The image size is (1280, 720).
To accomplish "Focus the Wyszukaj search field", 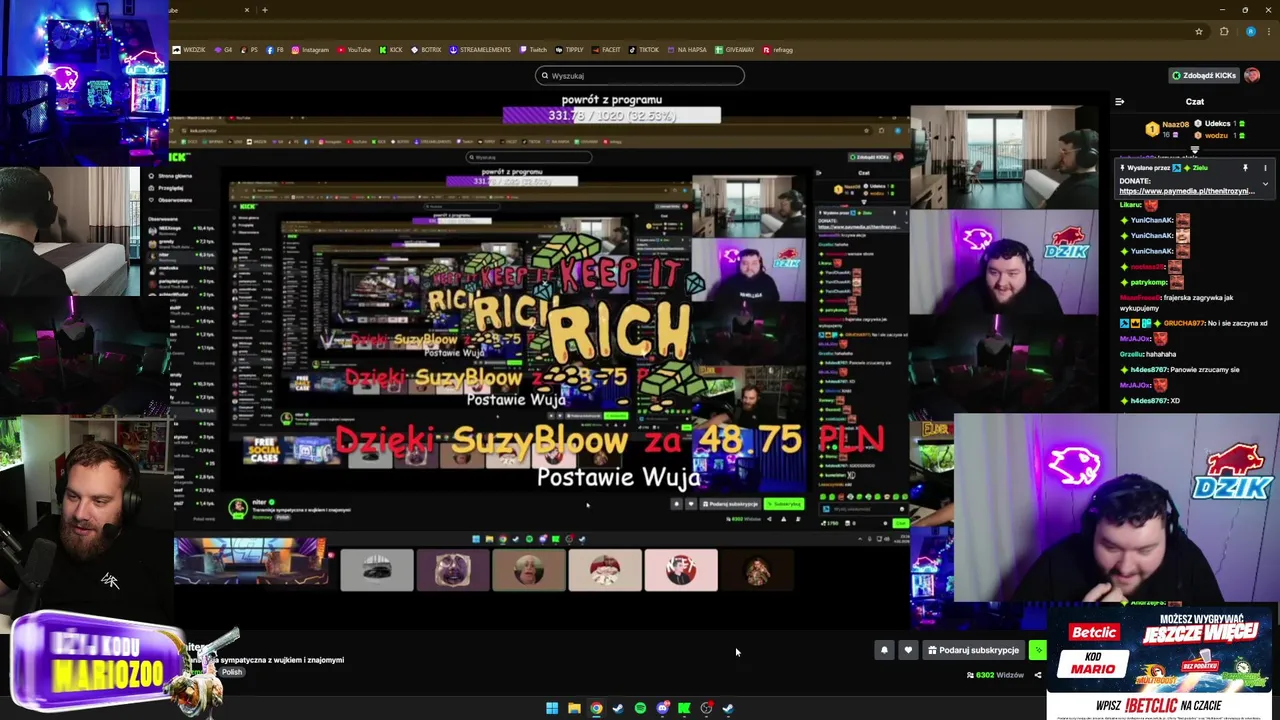I will (x=640, y=75).
